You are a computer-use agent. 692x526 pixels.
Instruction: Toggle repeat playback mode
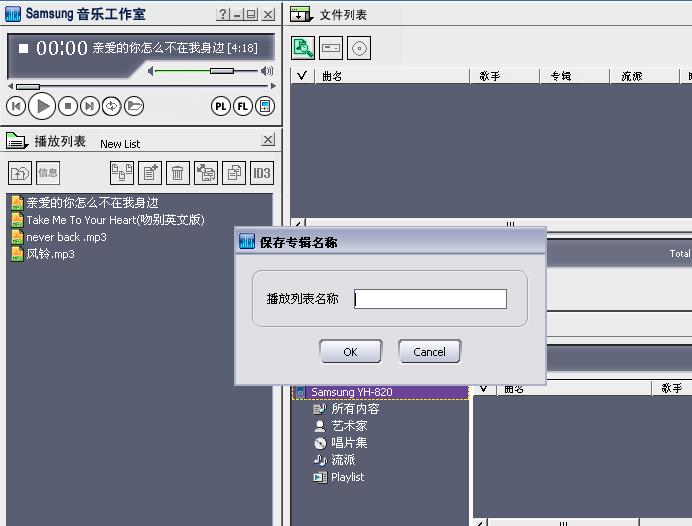tap(111, 106)
